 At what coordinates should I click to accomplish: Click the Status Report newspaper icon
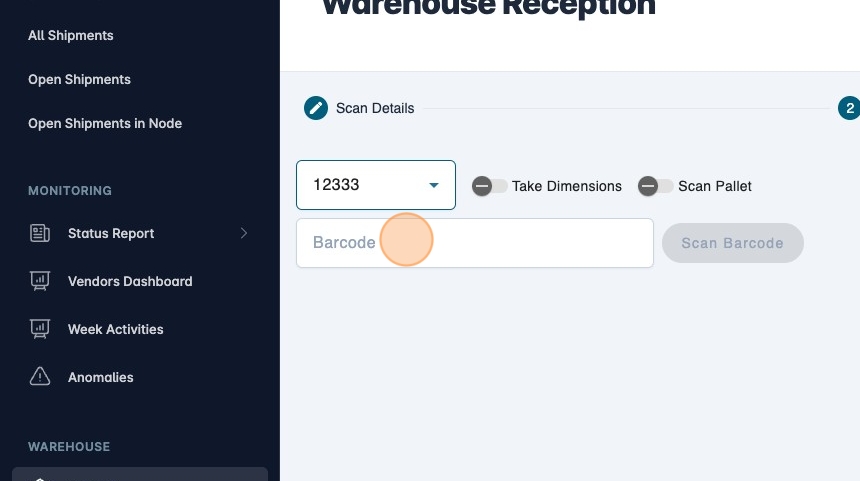tap(40, 233)
